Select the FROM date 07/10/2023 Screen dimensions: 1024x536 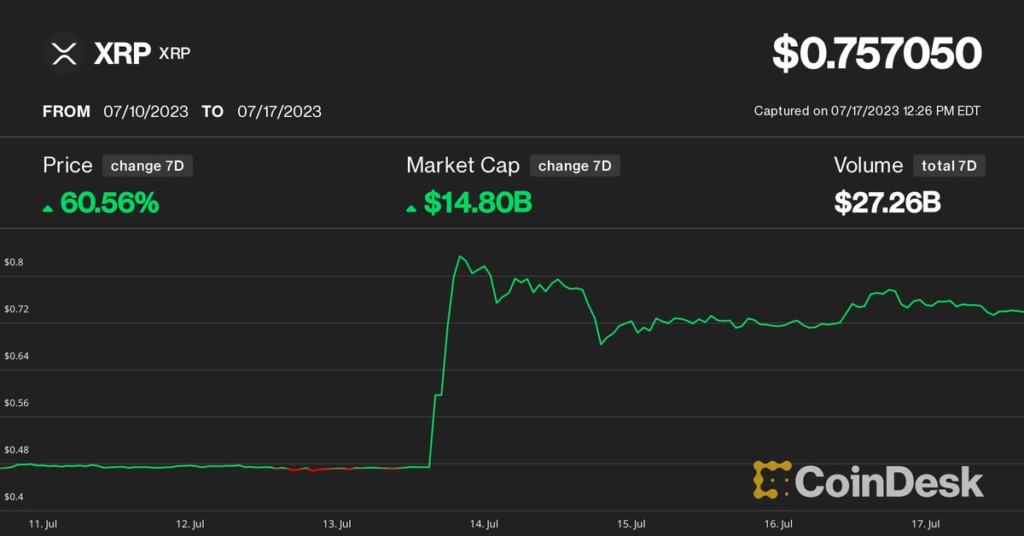(x=146, y=111)
